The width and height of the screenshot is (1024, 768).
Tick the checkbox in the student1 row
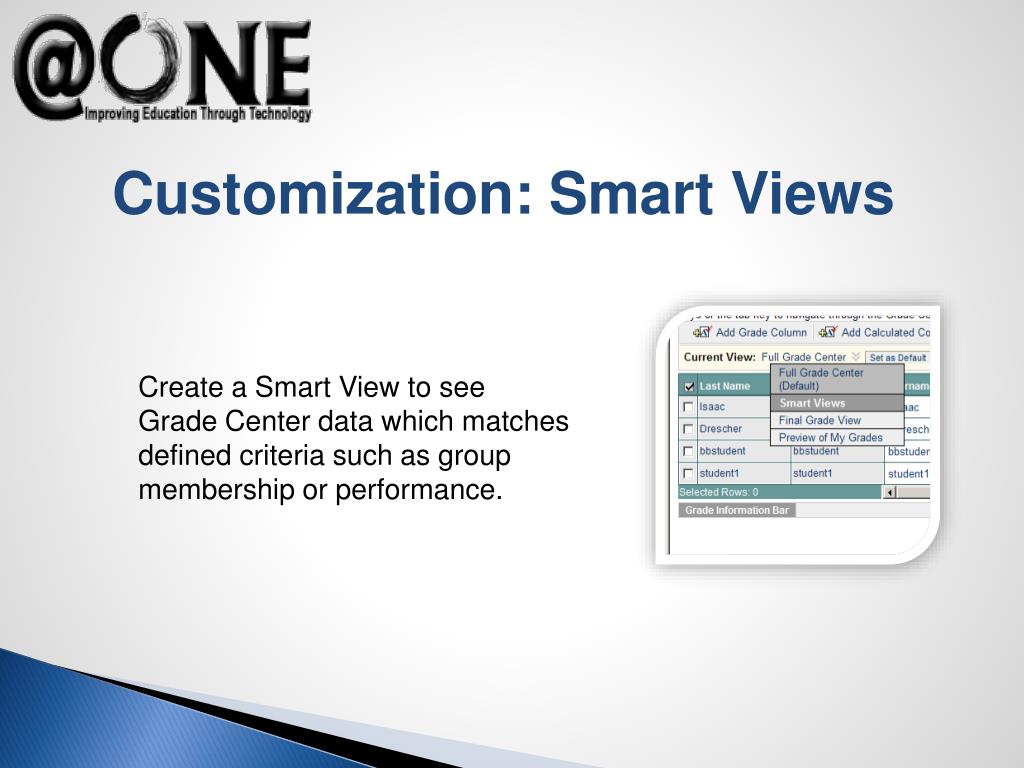coord(688,473)
